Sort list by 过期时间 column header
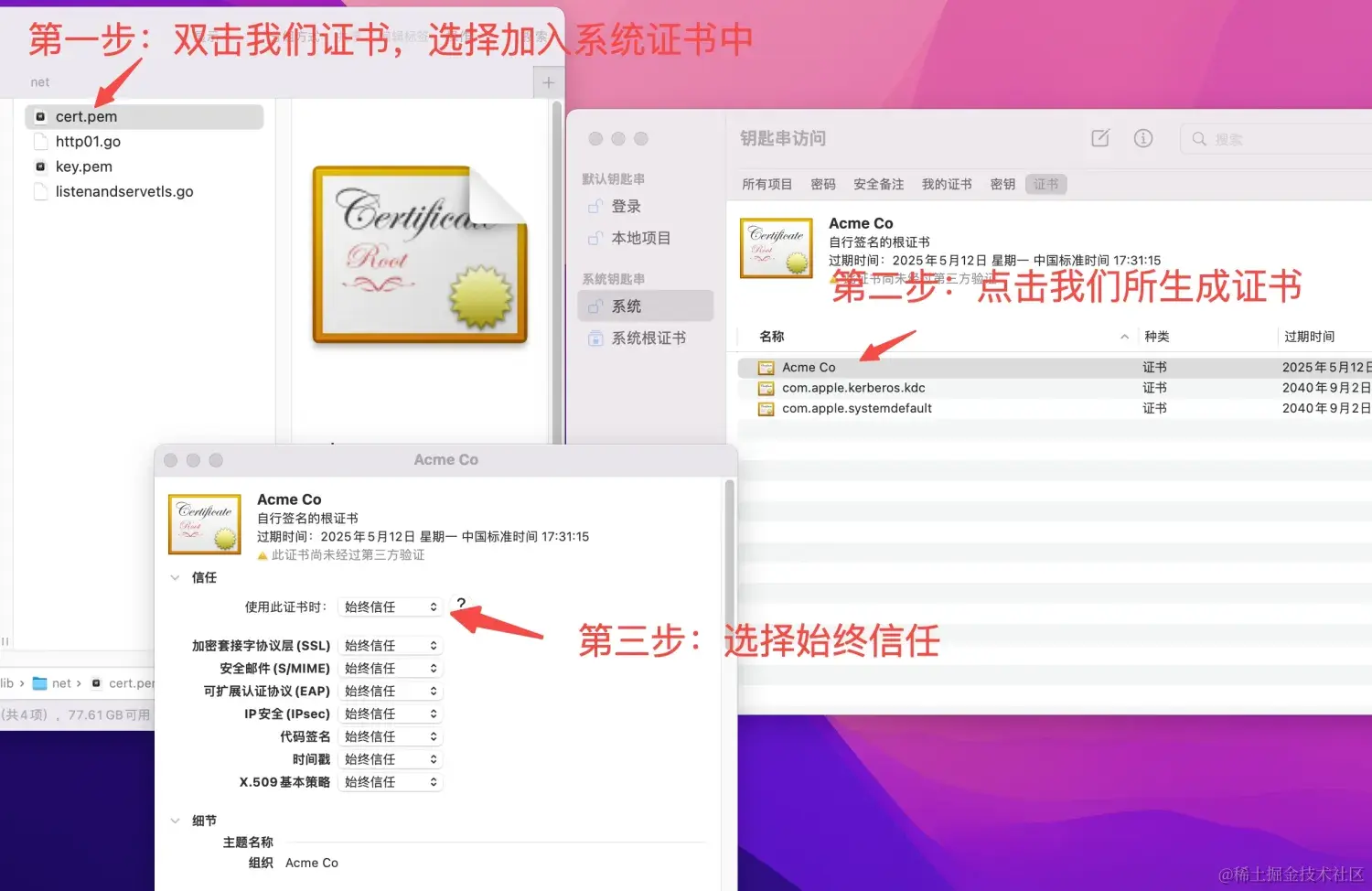 (1309, 337)
